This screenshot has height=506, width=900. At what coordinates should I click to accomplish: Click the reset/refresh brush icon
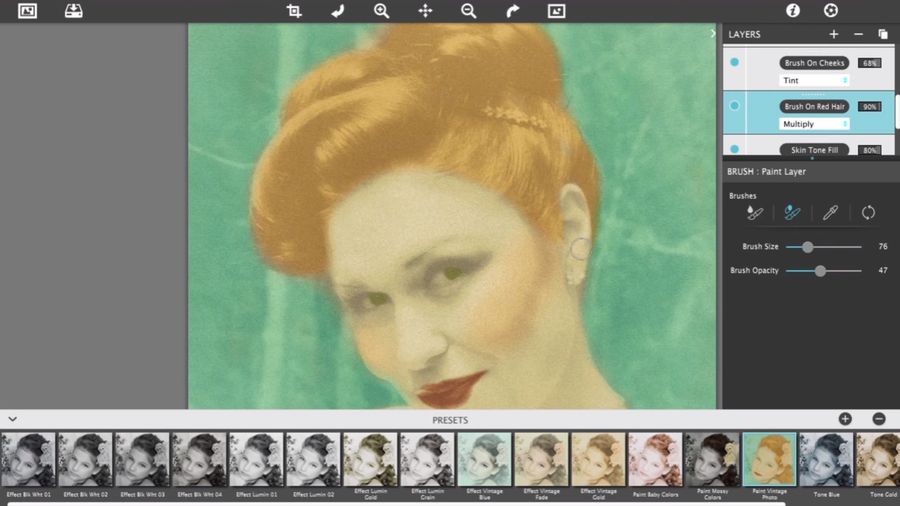tap(868, 213)
